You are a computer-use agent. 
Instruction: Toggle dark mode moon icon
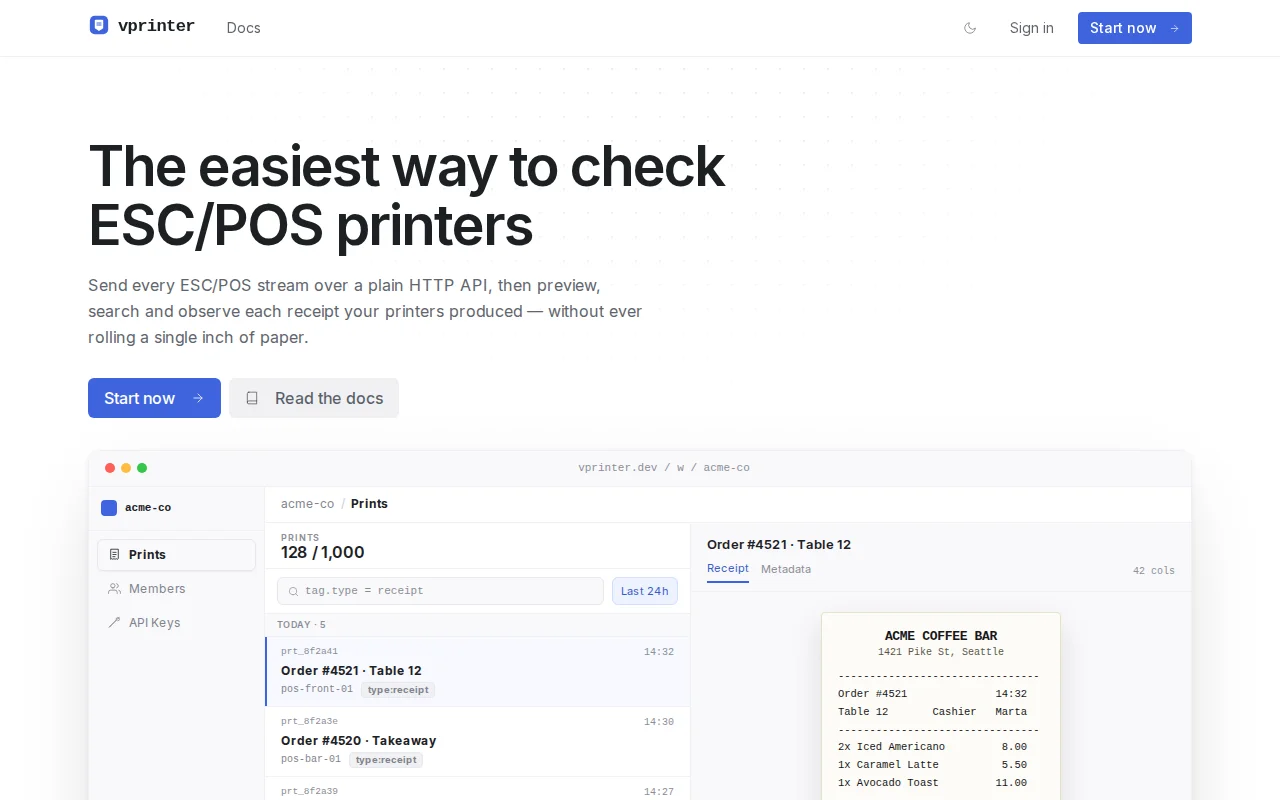point(970,28)
